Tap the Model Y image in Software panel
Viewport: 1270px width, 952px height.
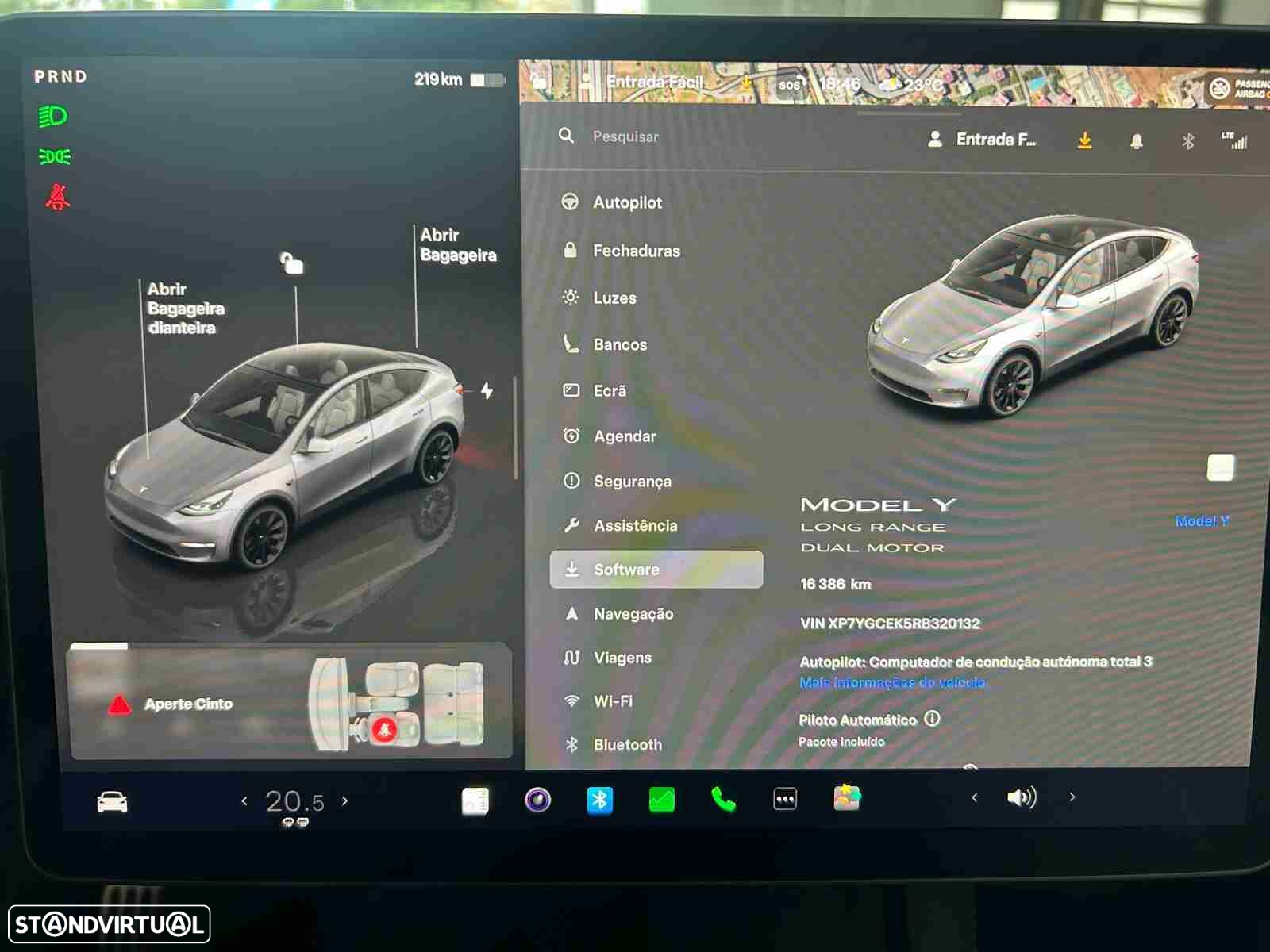click(1032, 315)
